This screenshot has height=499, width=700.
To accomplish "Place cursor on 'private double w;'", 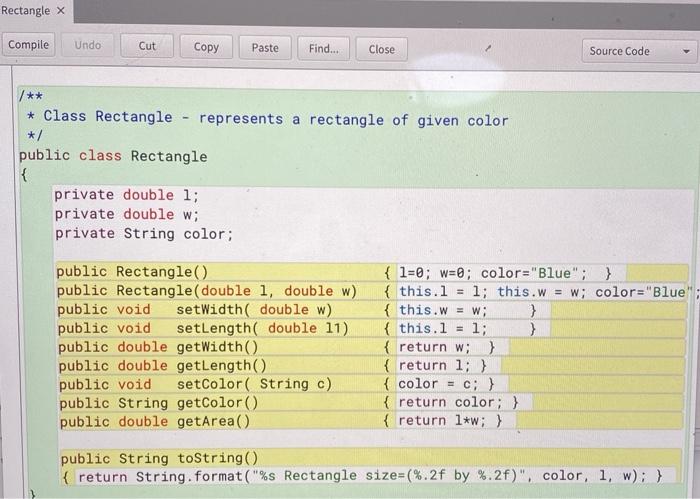I will [127, 214].
